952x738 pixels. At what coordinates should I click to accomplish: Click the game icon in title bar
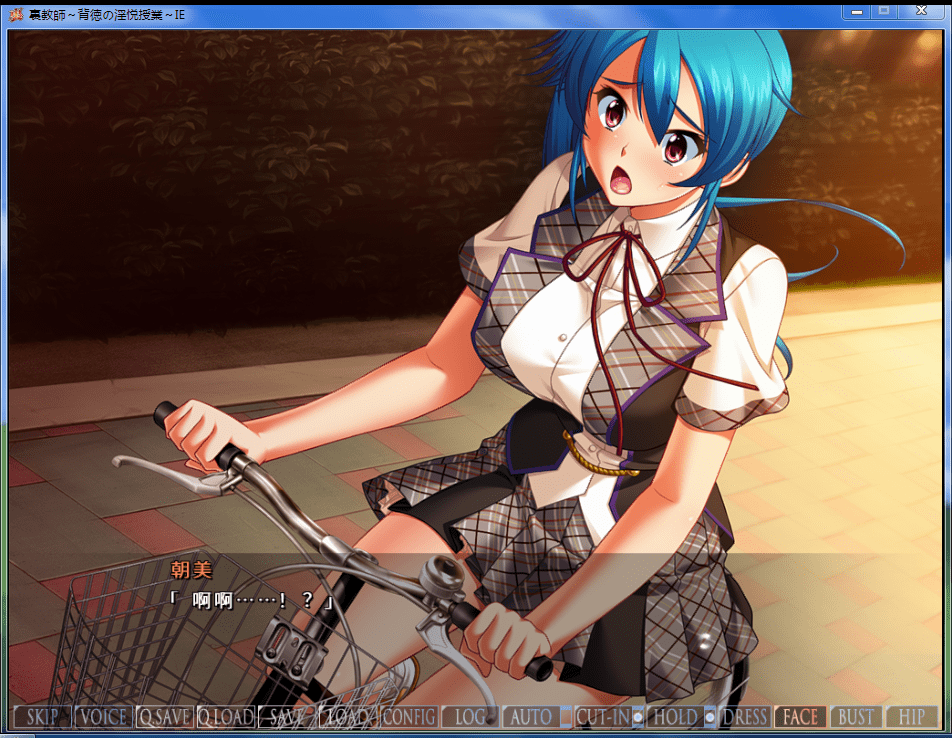coord(17,15)
